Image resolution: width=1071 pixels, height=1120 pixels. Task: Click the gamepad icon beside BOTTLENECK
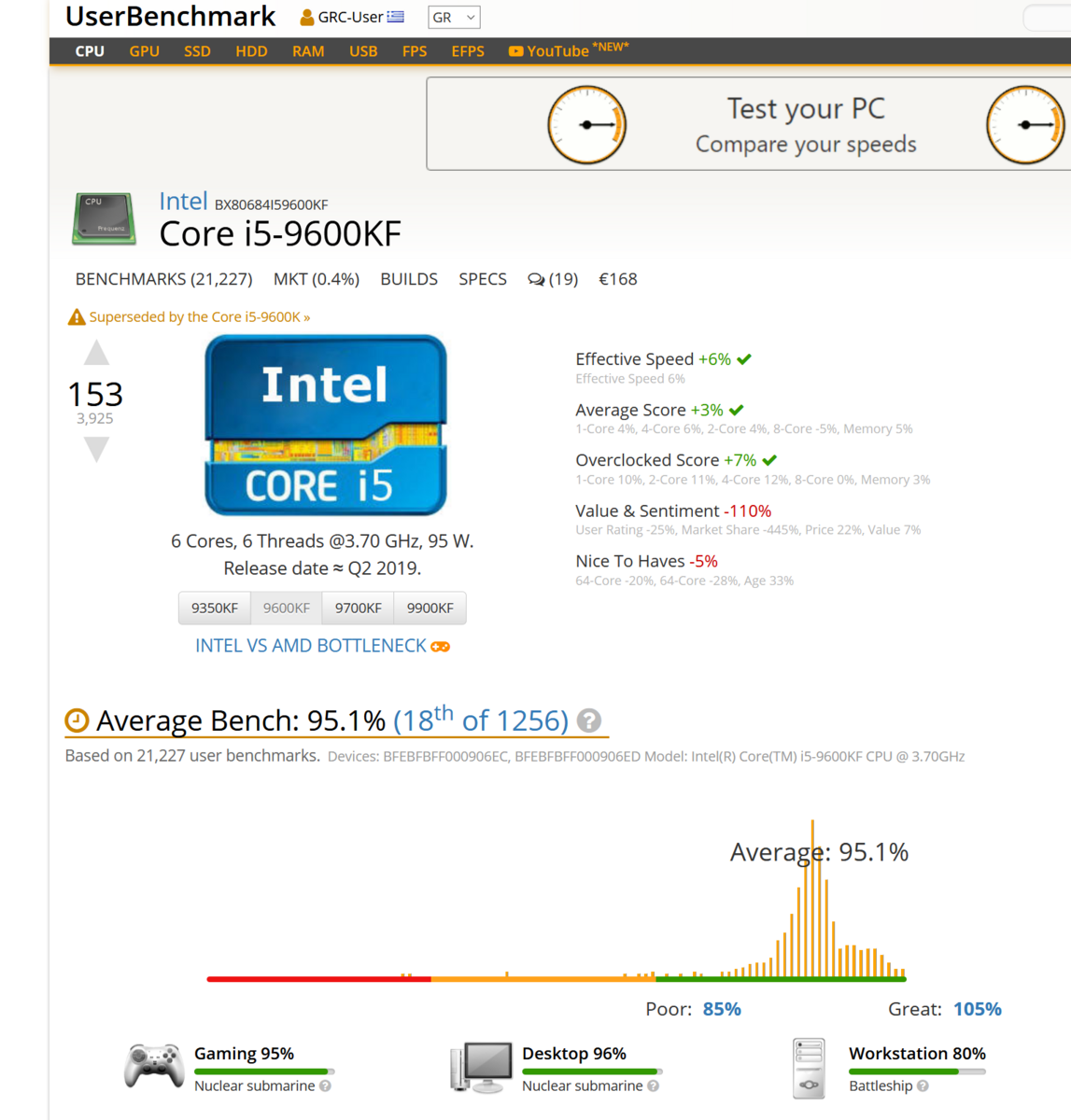(440, 647)
